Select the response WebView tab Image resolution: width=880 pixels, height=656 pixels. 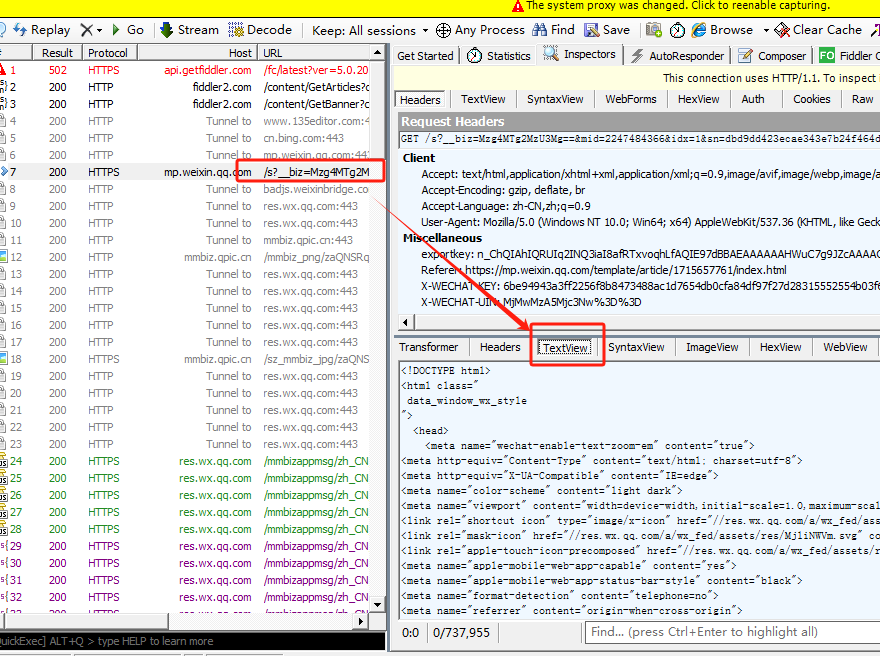(845, 347)
